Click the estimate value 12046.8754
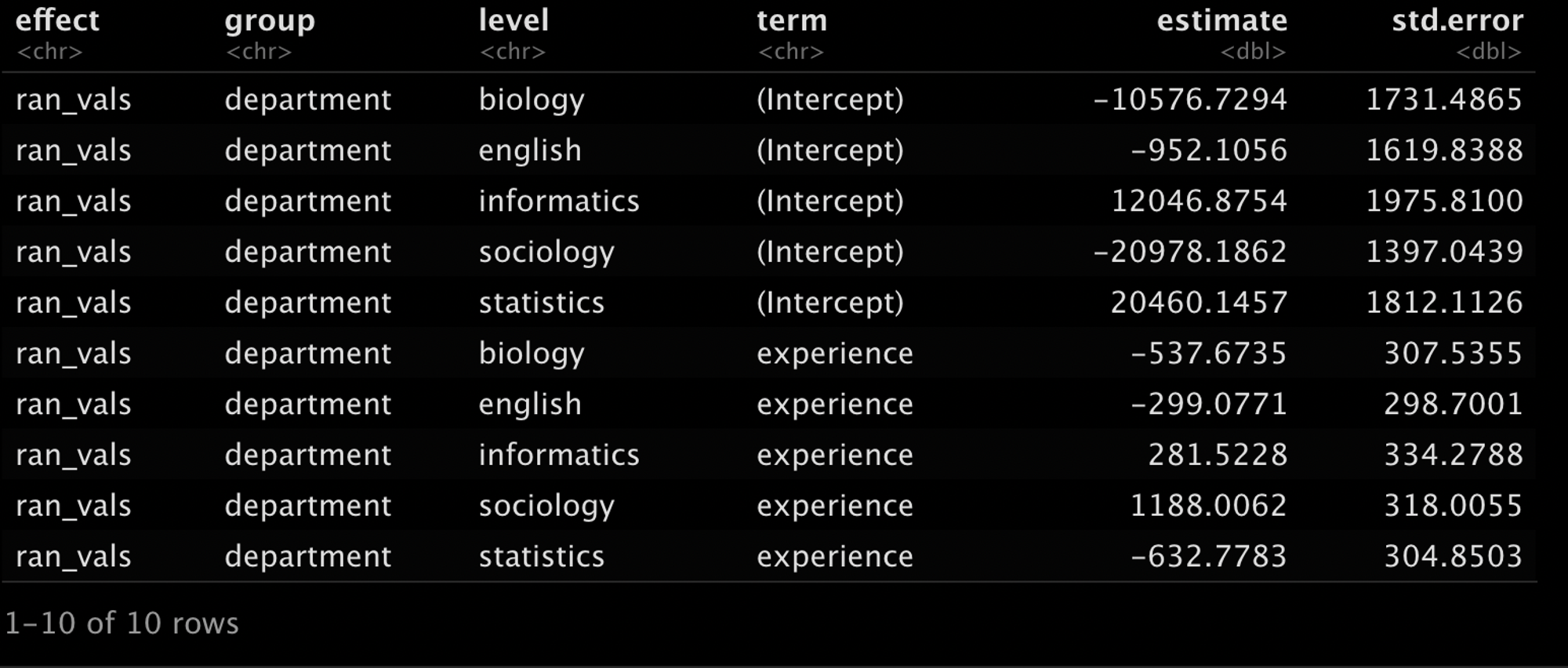 point(1200,201)
